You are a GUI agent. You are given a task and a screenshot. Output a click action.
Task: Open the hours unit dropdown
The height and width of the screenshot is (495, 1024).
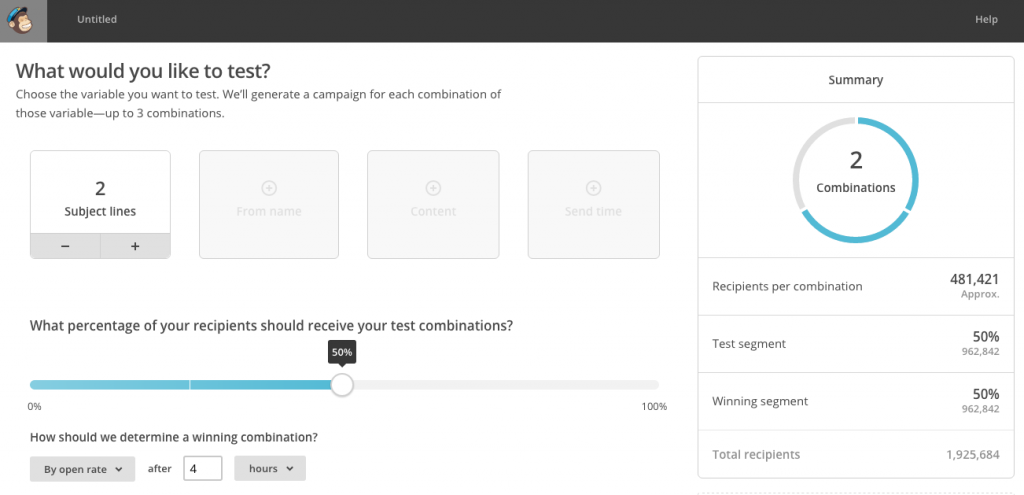pyautogui.click(x=270, y=469)
